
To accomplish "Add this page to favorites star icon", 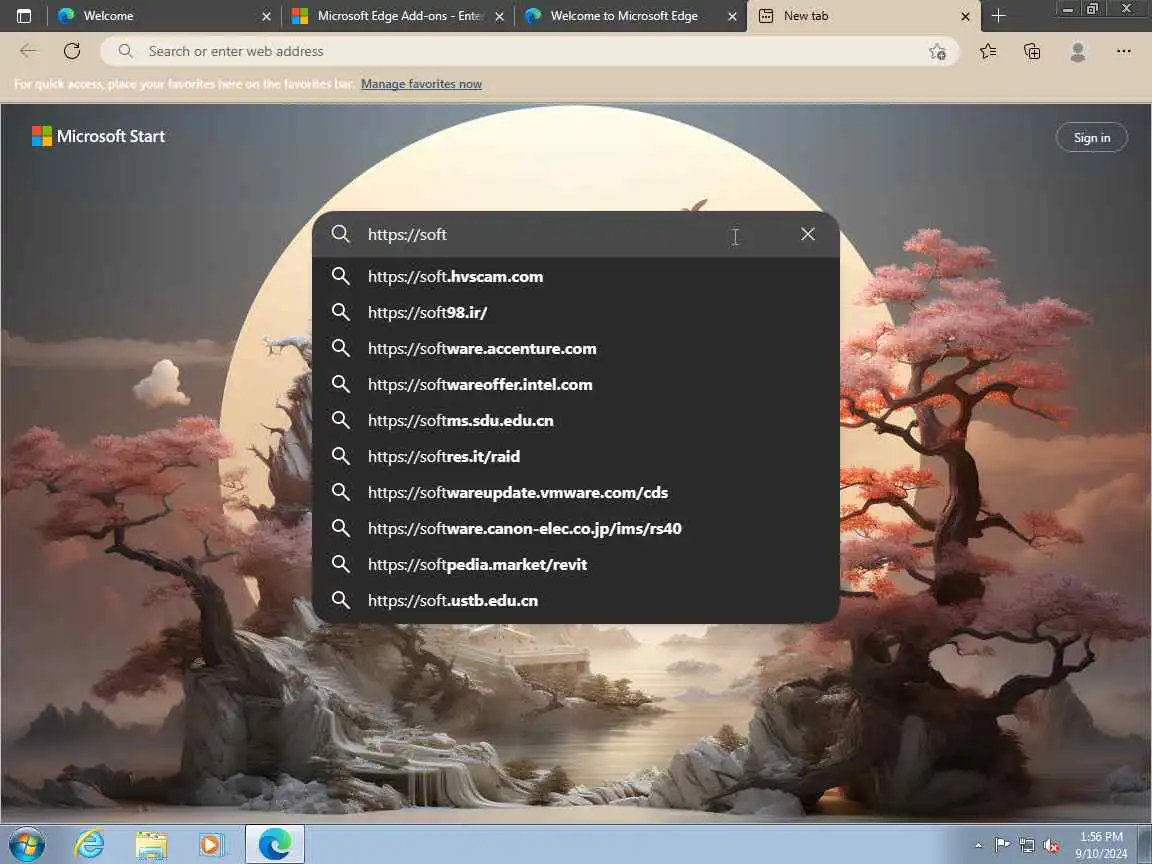I will click(937, 51).
